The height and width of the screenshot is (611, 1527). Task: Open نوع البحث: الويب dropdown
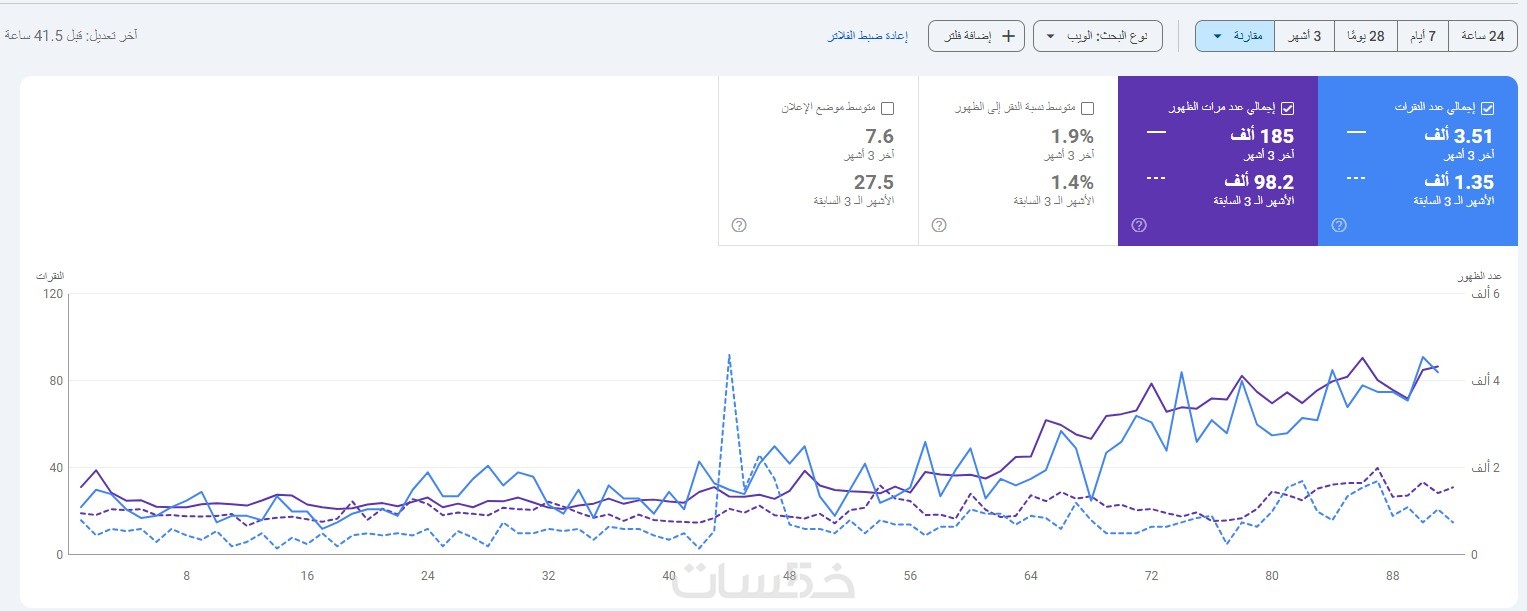coord(1098,36)
